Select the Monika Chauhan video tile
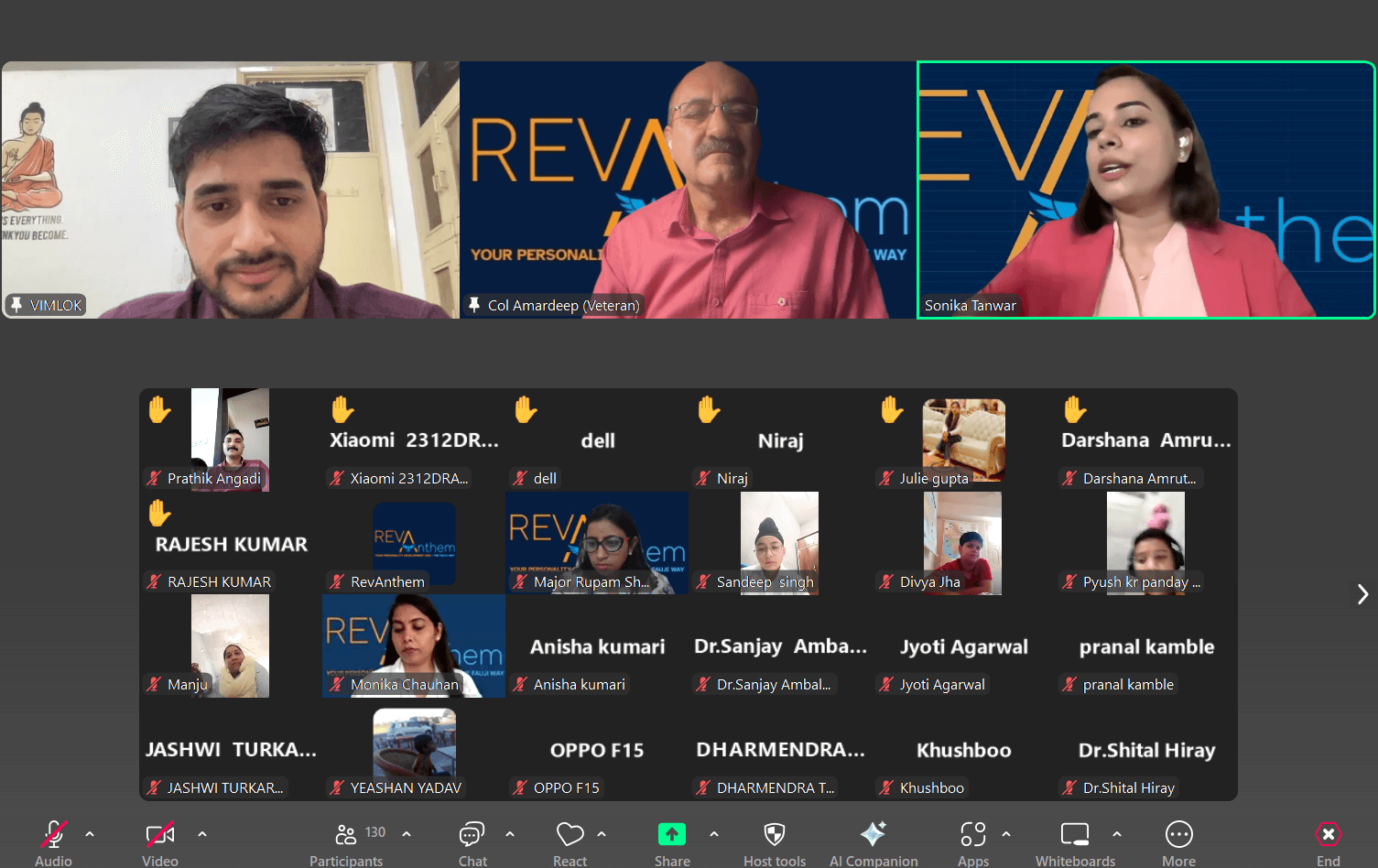The width and height of the screenshot is (1378, 868). click(x=413, y=646)
